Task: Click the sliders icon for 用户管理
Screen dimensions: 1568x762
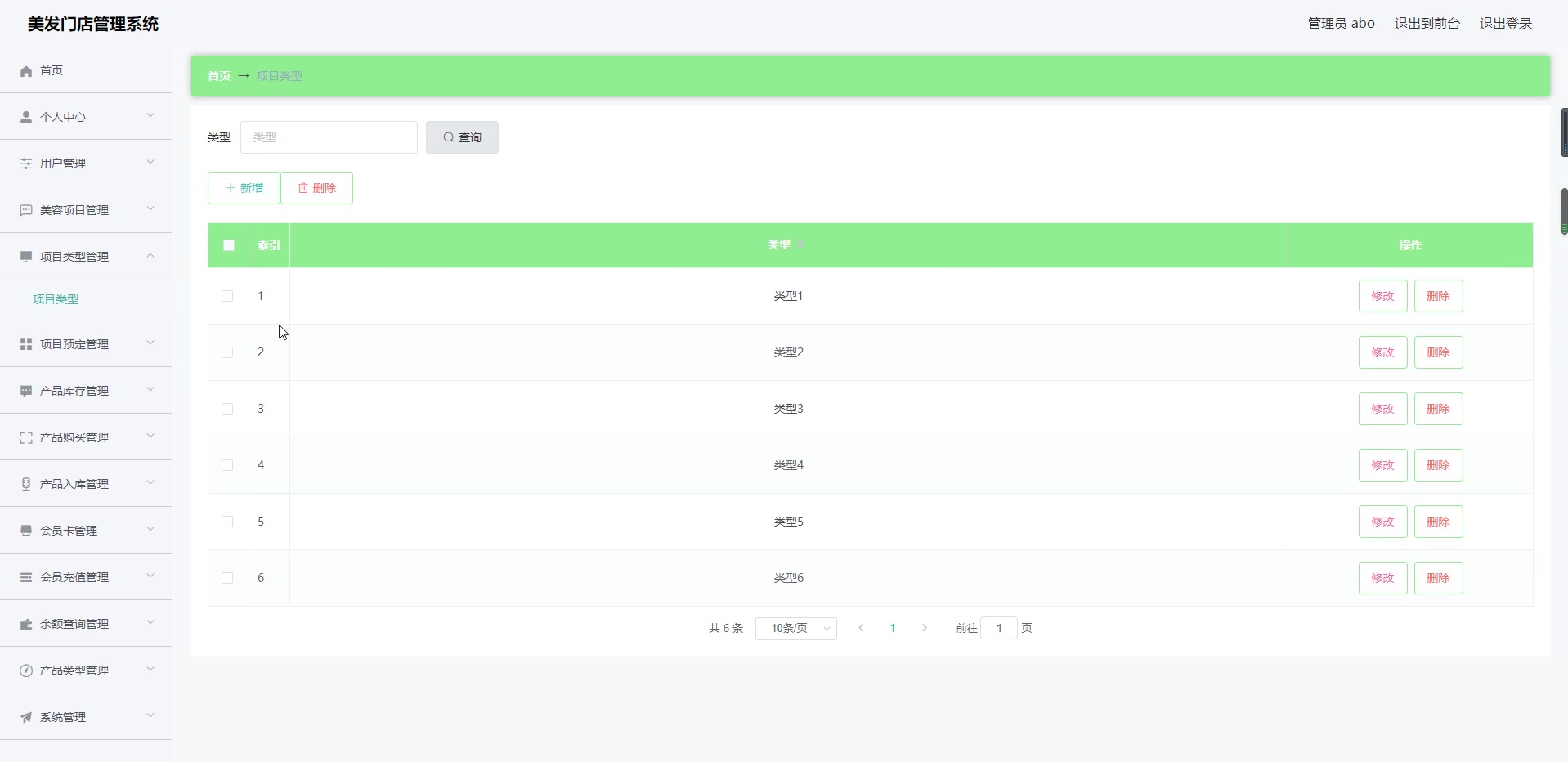Action: tap(26, 164)
